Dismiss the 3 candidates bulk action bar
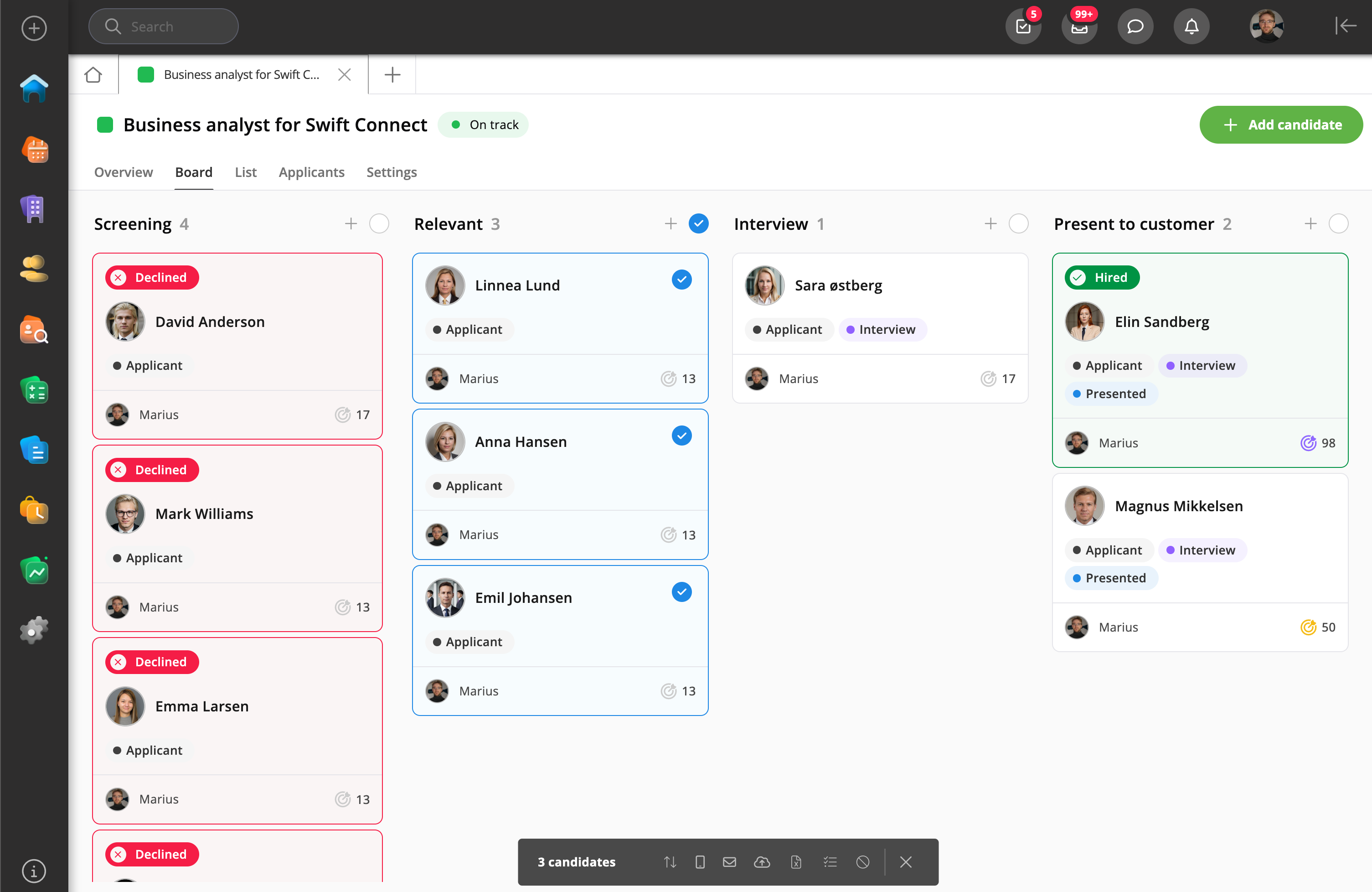This screenshot has width=1372, height=892. pos(906,862)
